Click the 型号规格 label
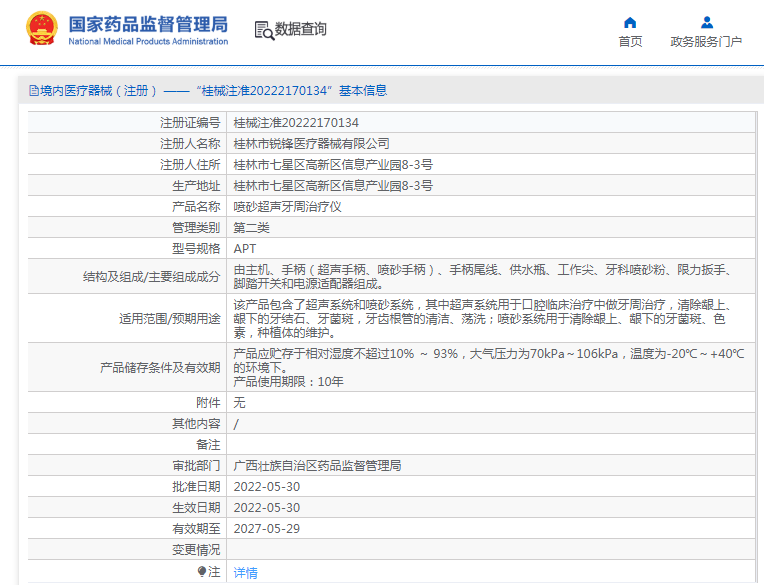The width and height of the screenshot is (764, 585). 196,248
